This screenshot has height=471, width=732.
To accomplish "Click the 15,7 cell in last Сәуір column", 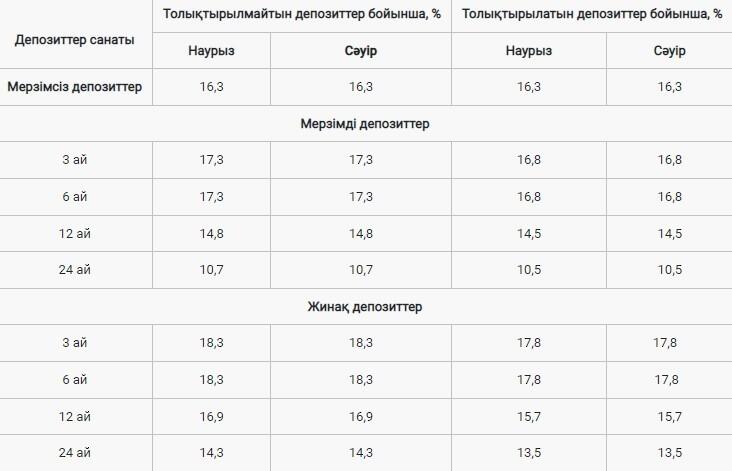I will (669, 416).
